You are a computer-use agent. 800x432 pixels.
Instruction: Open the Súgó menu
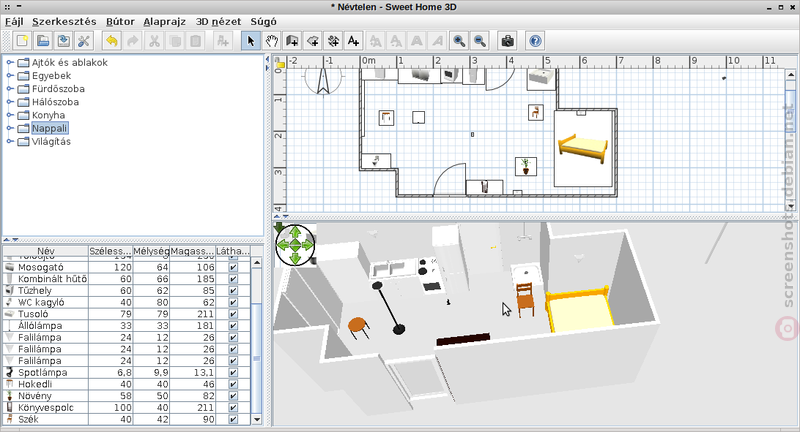point(263,21)
